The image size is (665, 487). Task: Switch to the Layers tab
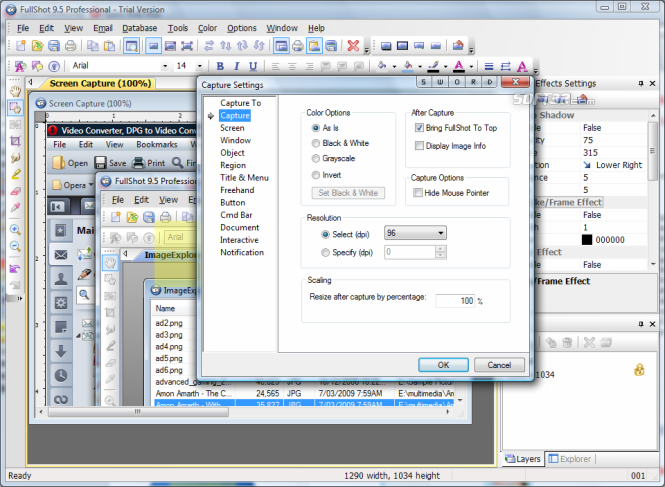[522, 459]
